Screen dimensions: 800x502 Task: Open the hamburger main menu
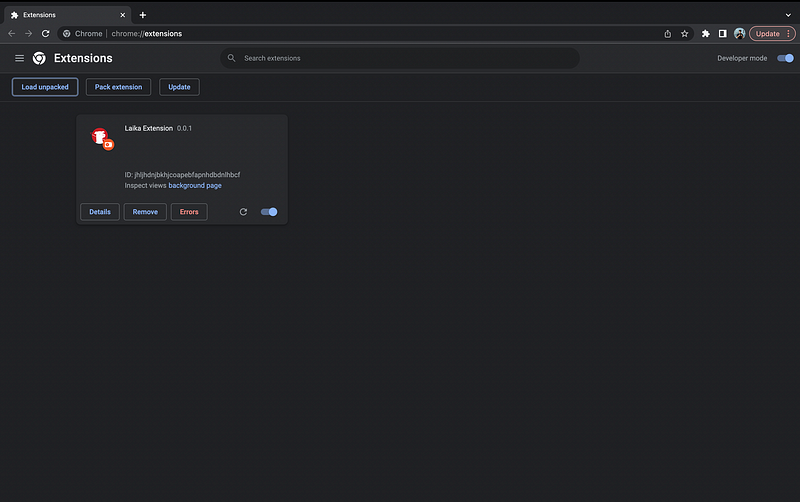click(x=19, y=58)
